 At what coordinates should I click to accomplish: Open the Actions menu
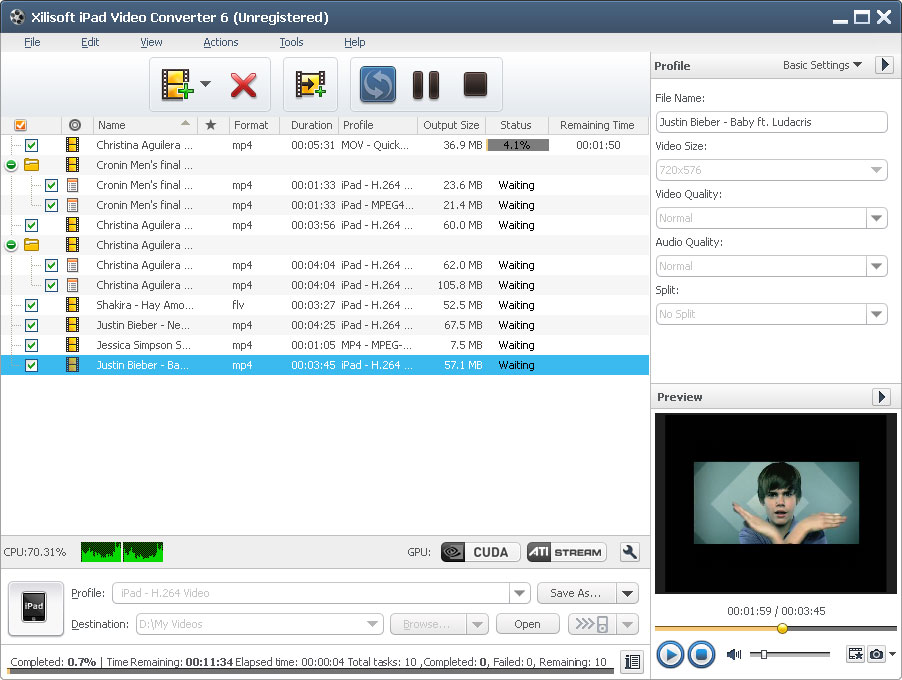point(220,42)
